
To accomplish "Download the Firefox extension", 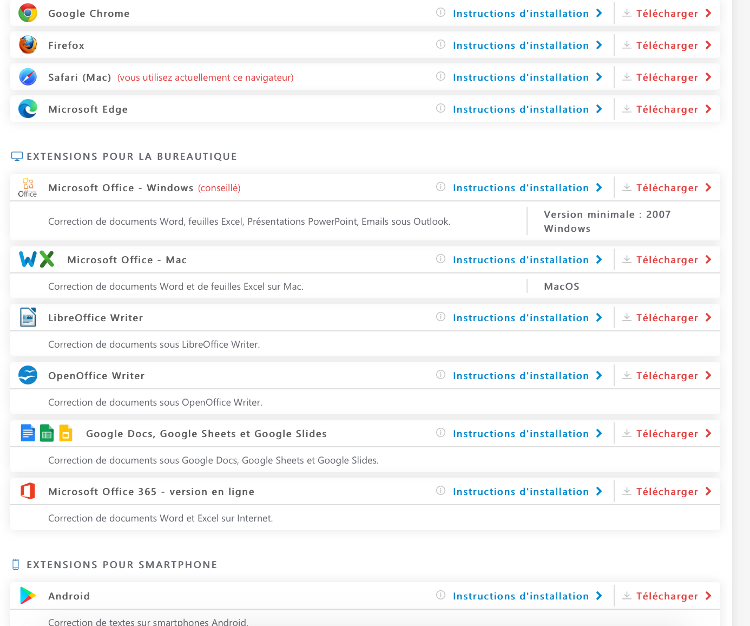I will tap(667, 45).
